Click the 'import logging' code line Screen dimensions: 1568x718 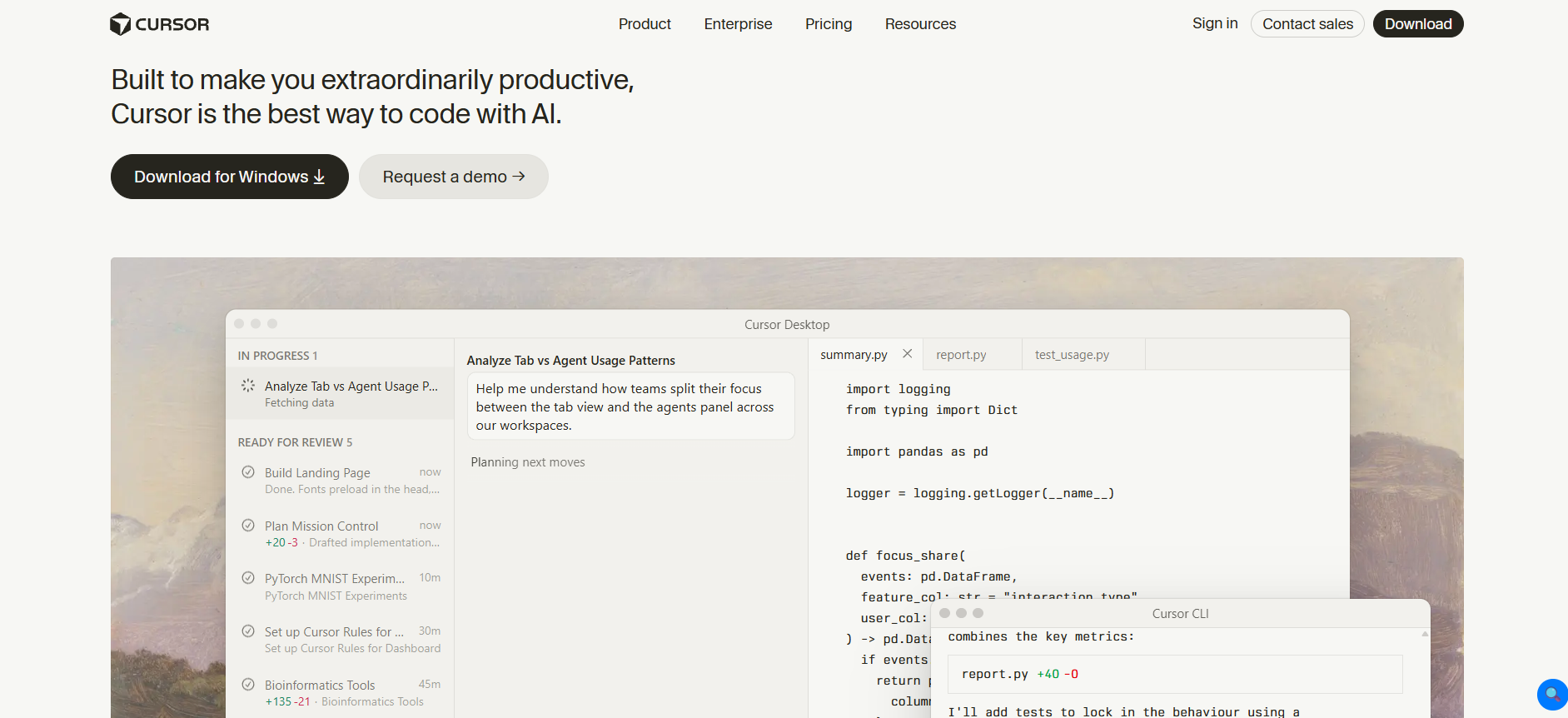pyautogui.click(x=898, y=389)
